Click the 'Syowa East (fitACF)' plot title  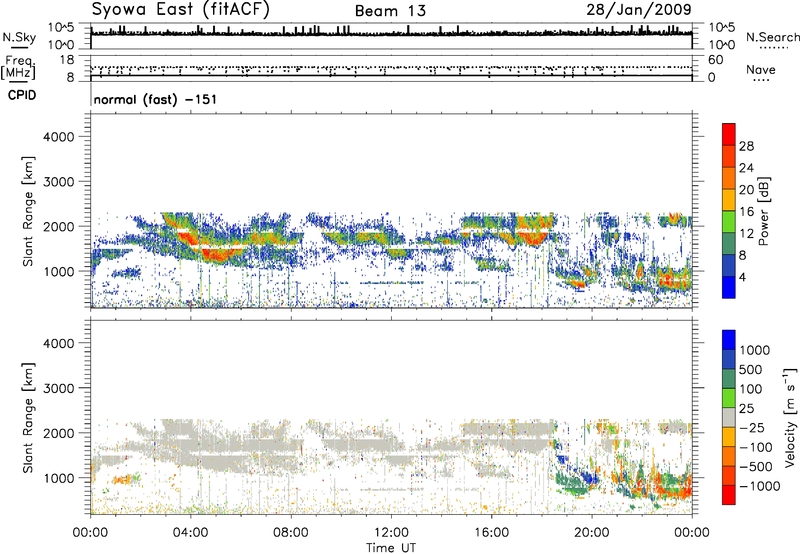pos(181,9)
